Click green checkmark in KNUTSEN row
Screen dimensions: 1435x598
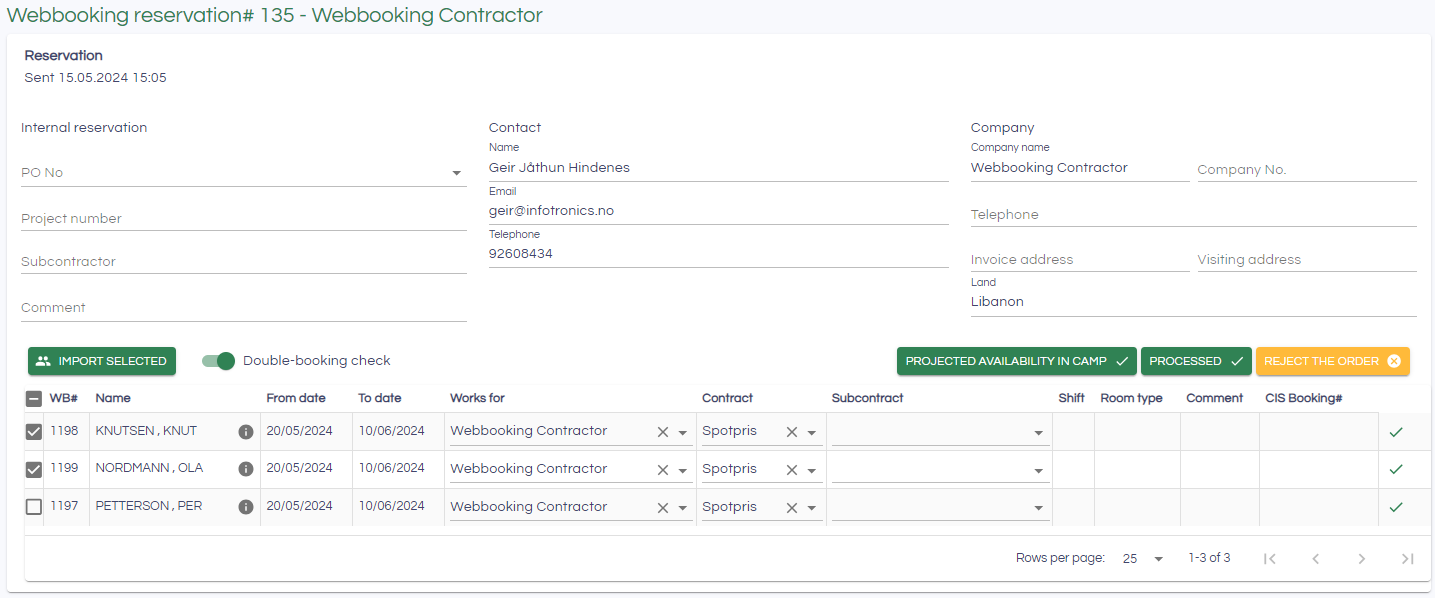click(x=1396, y=432)
